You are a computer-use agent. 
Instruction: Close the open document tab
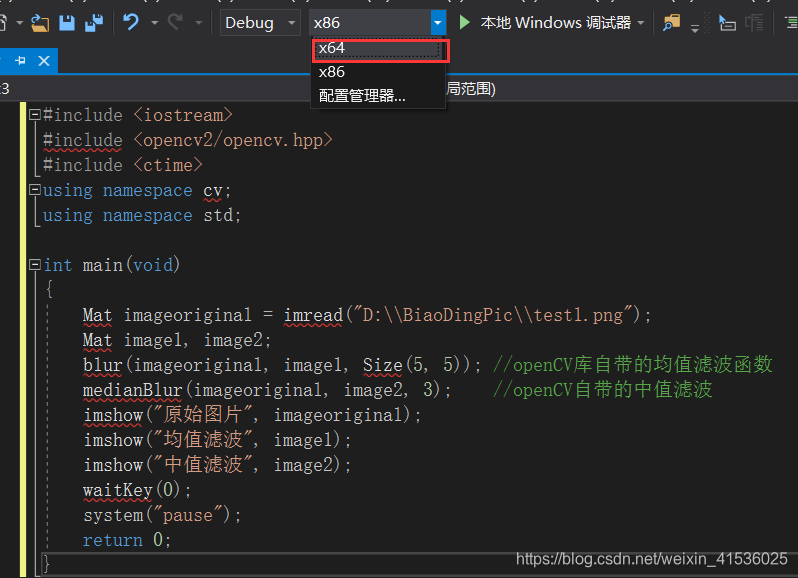44,61
